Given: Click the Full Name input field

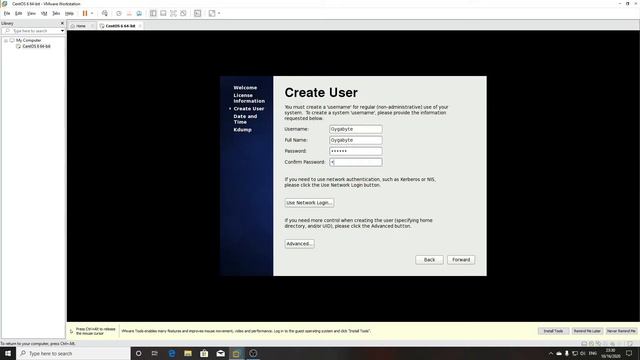Looking at the screenshot, I should [356, 140].
